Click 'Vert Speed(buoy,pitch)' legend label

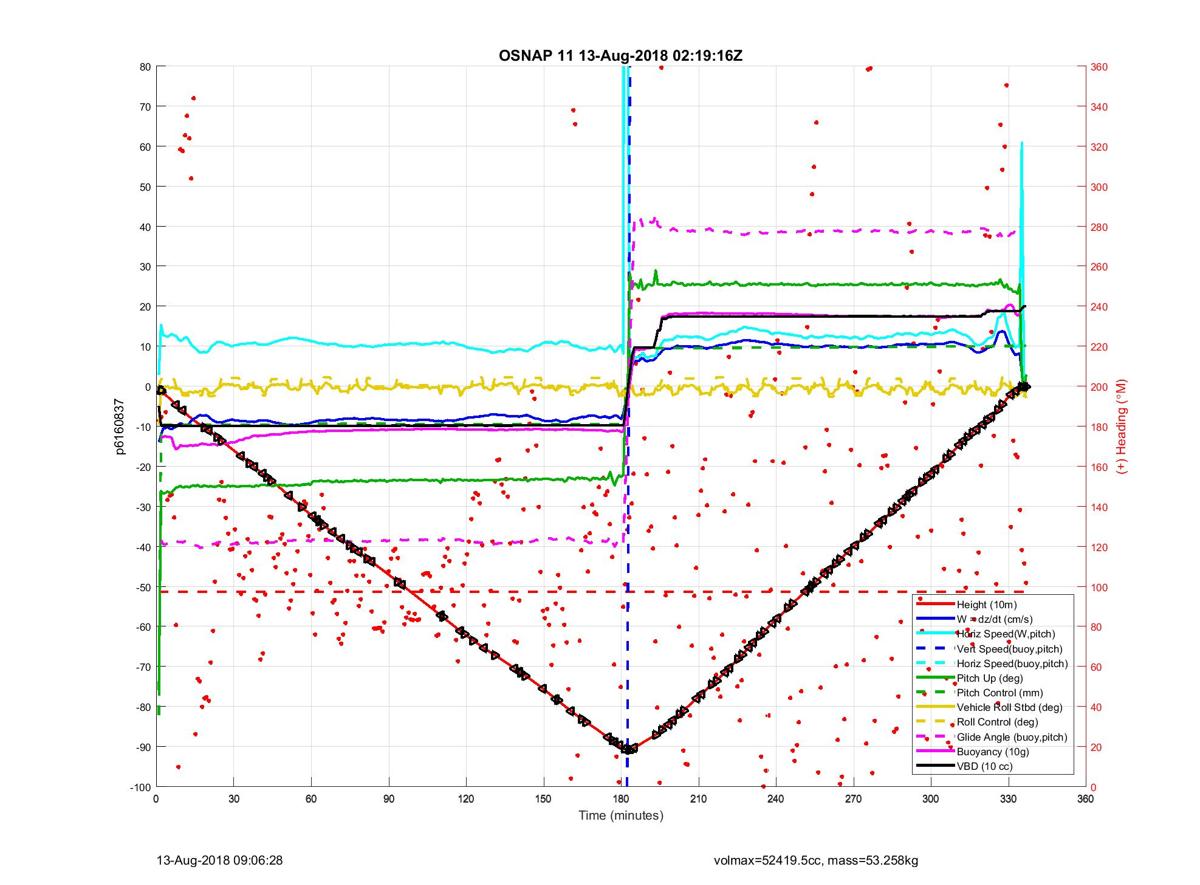[x=1010, y=649]
